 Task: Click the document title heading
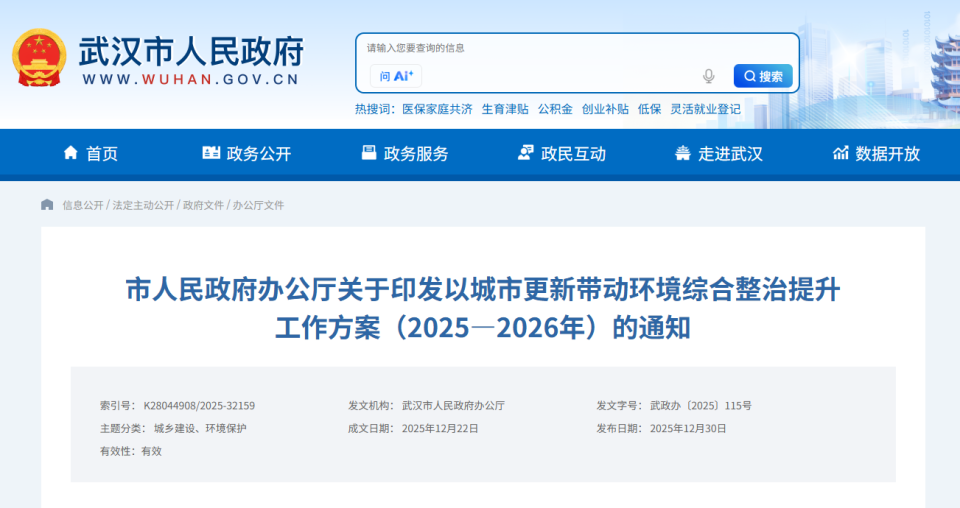click(x=483, y=308)
